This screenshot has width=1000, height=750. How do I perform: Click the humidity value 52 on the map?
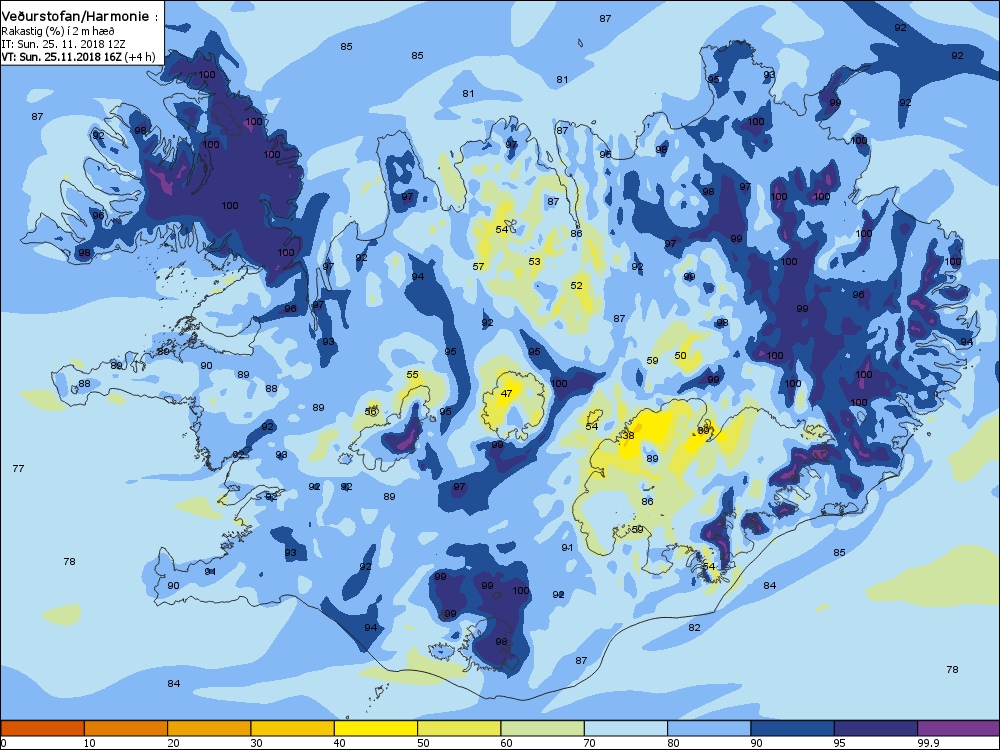577,286
